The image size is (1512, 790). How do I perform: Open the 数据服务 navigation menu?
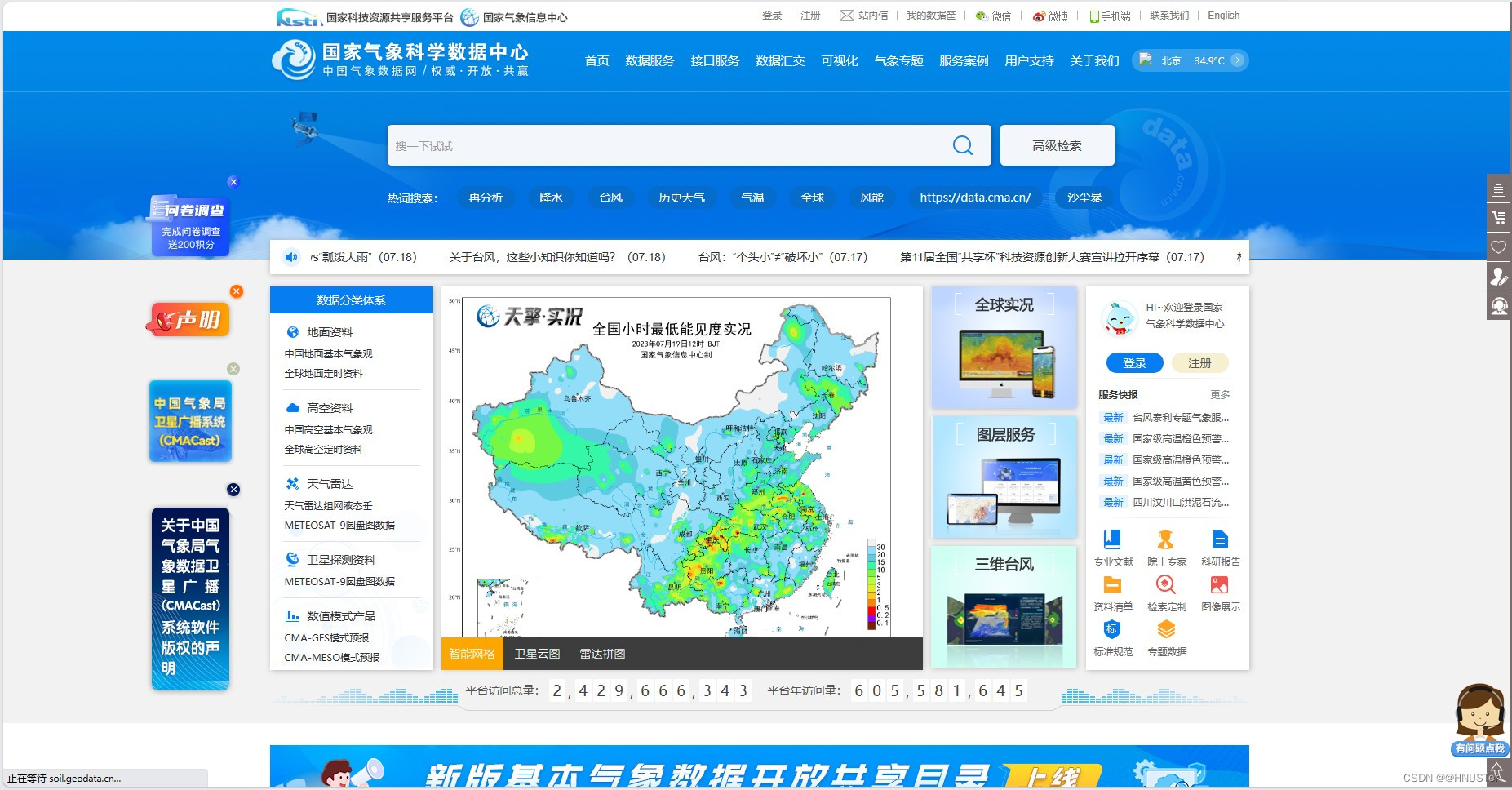(650, 60)
